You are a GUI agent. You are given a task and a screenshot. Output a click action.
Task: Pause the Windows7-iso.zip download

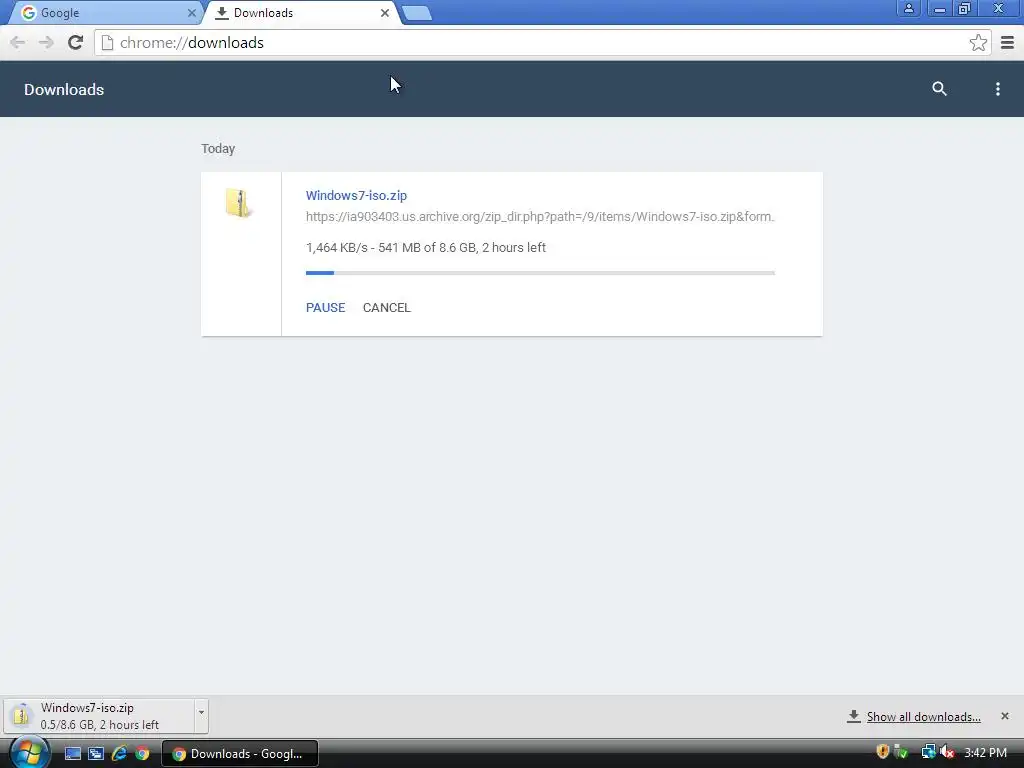pos(325,308)
